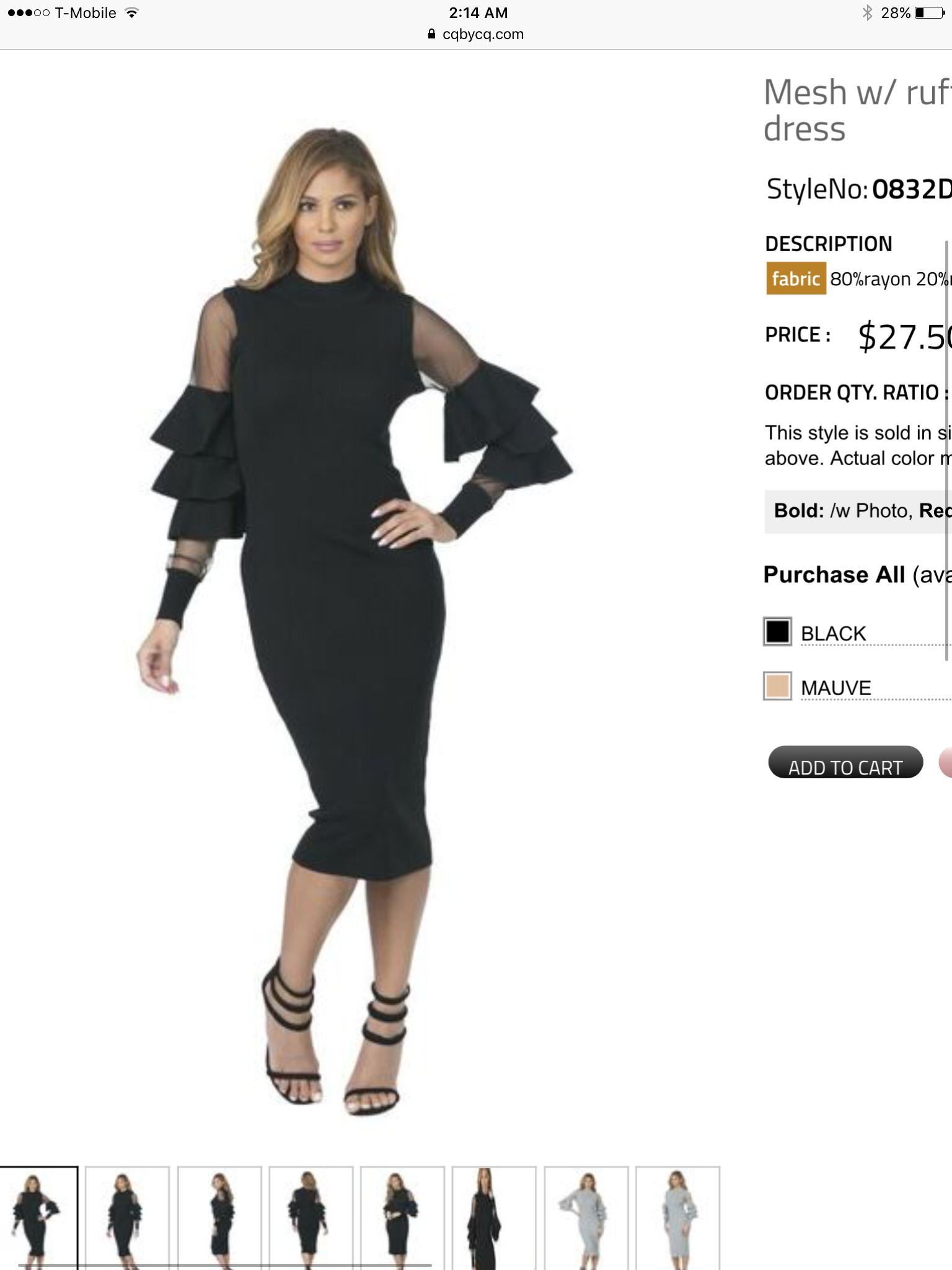This screenshot has height=1270, width=952.
Task: Tap the battery indicator icon
Action: (930, 12)
